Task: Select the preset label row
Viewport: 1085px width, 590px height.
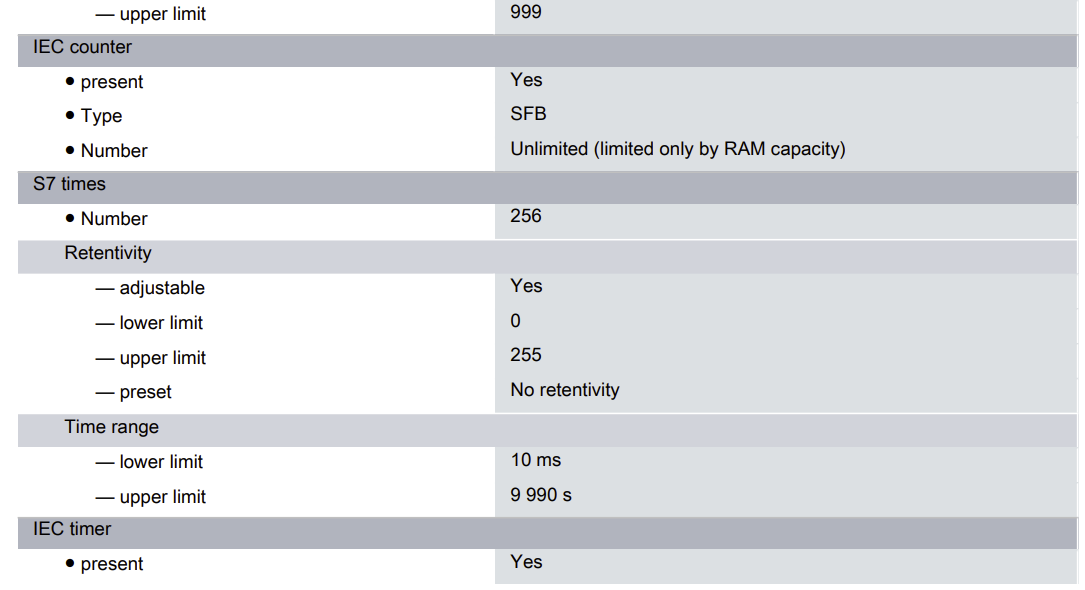Action: pos(145,392)
